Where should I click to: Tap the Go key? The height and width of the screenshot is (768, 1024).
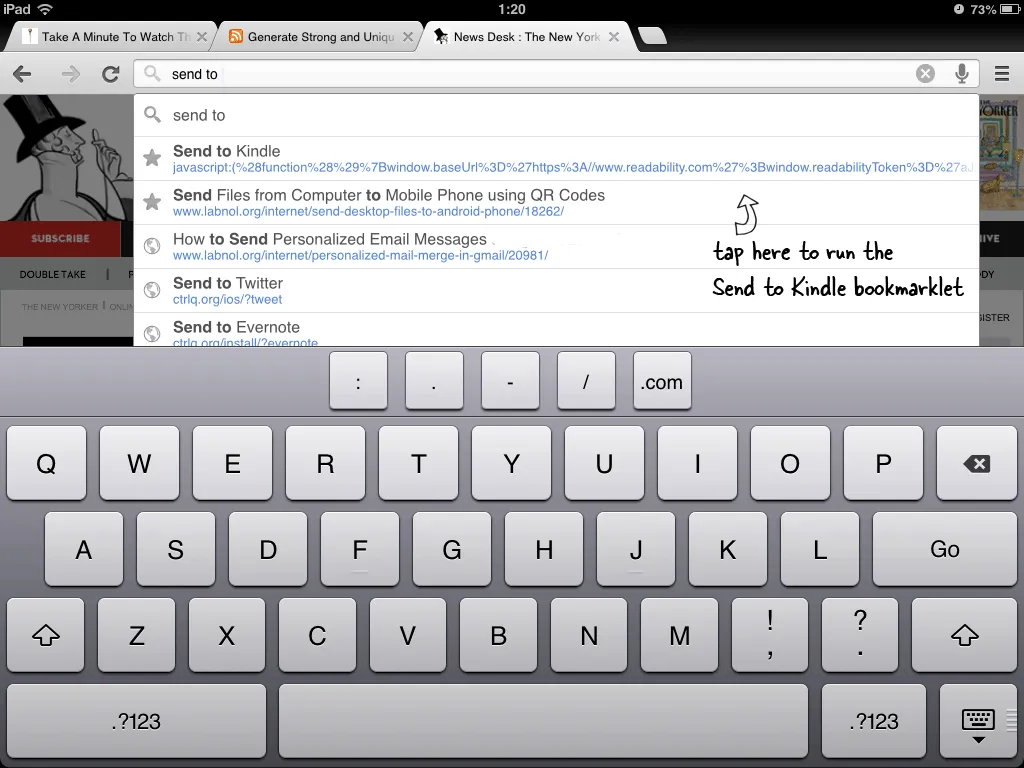pos(944,549)
